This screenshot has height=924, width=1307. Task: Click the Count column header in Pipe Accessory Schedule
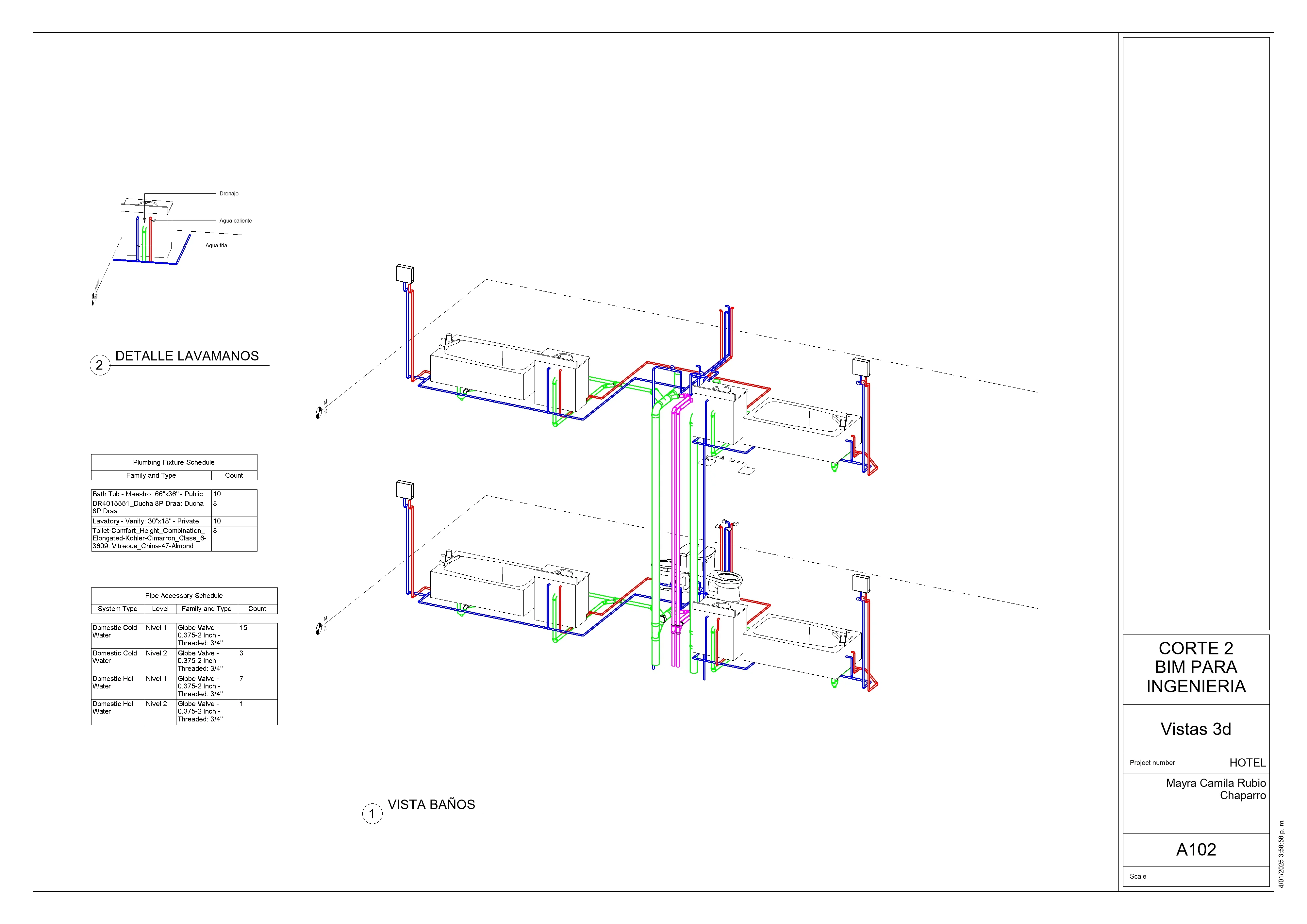pos(257,609)
